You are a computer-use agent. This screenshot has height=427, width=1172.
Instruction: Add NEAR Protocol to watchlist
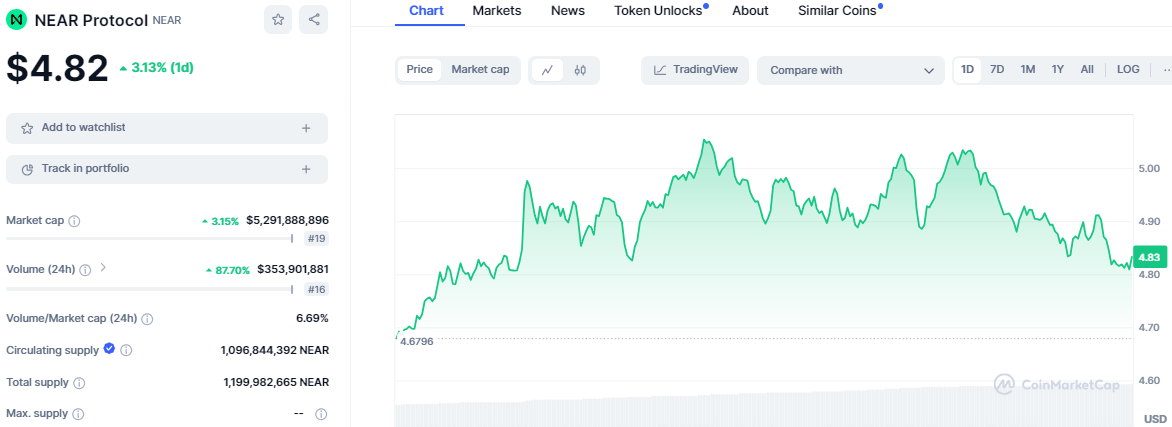[167, 128]
